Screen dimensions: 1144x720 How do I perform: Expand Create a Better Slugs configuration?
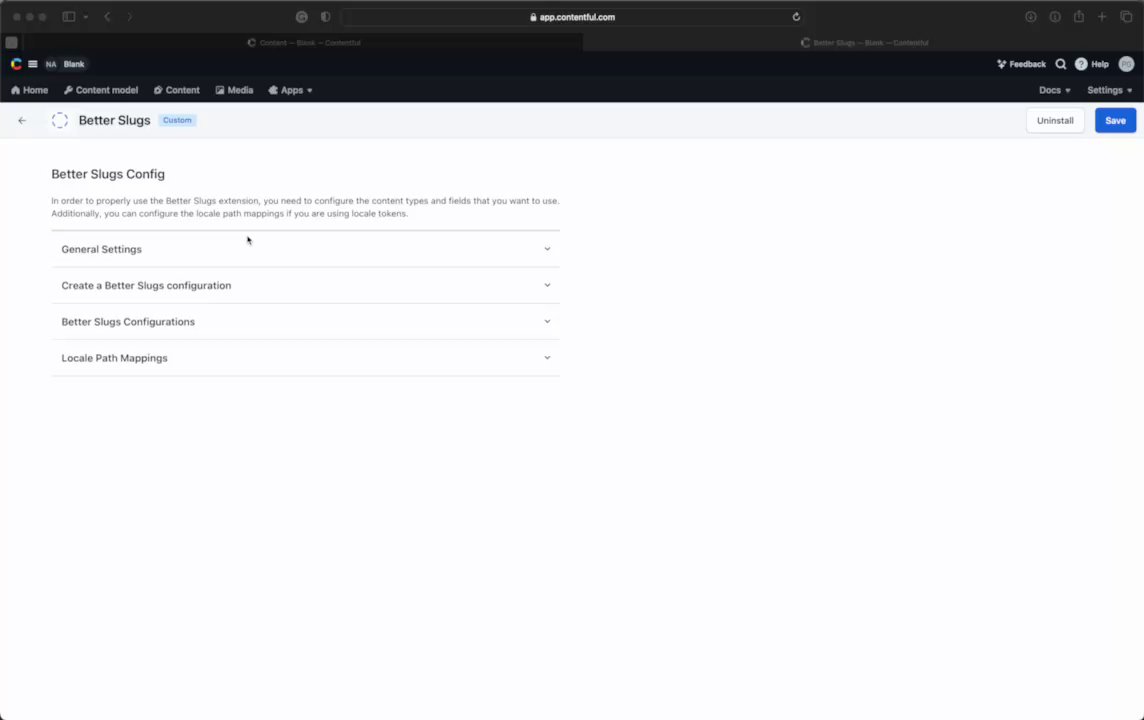tap(305, 285)
